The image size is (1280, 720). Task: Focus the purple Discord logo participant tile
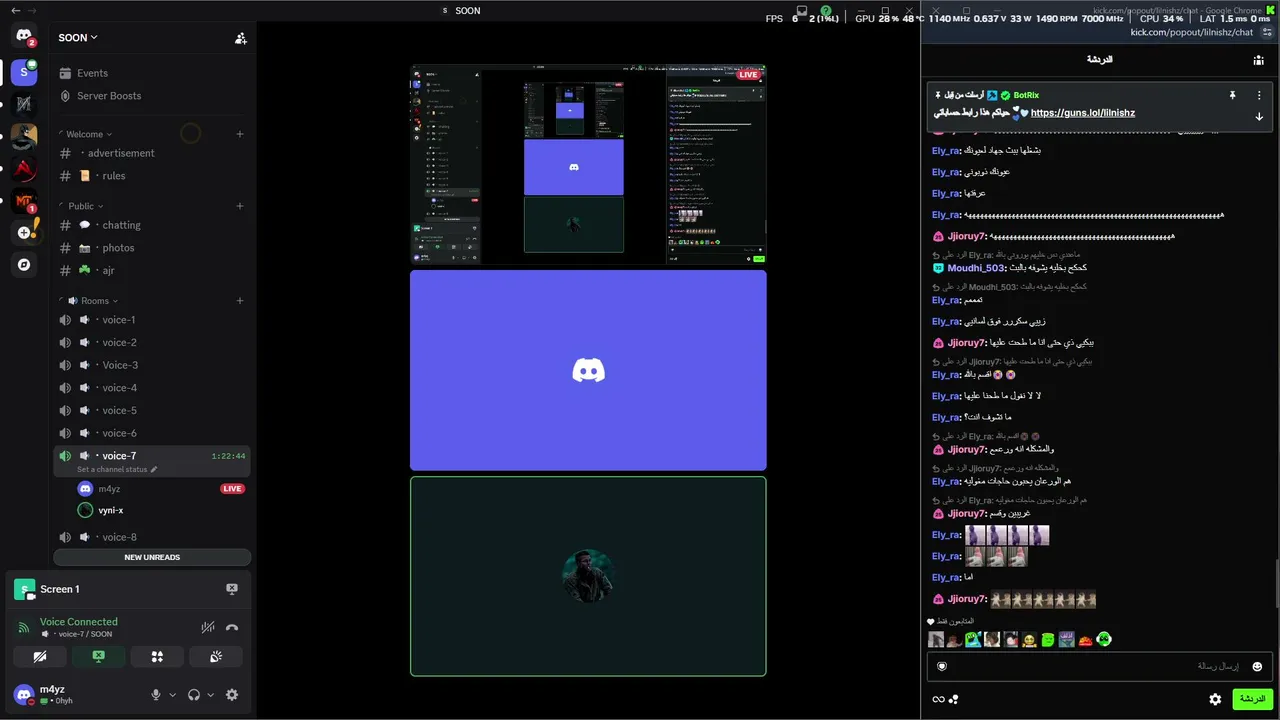(x=588, y=370)
